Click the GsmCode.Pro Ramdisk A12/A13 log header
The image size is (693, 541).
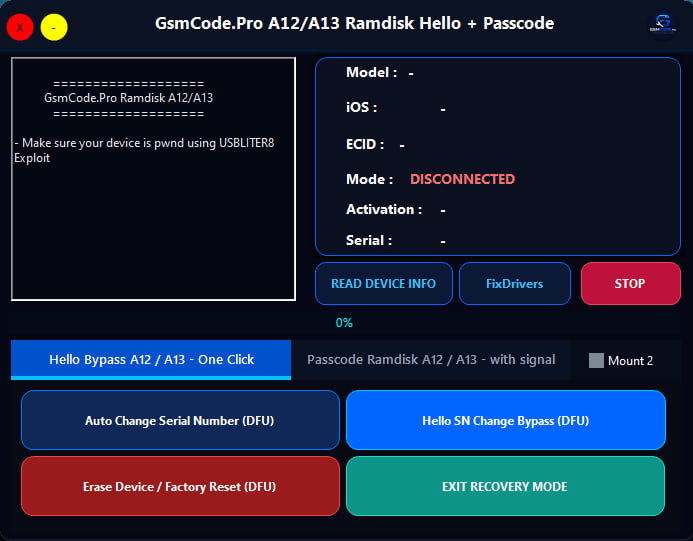(x=129, y=98)
